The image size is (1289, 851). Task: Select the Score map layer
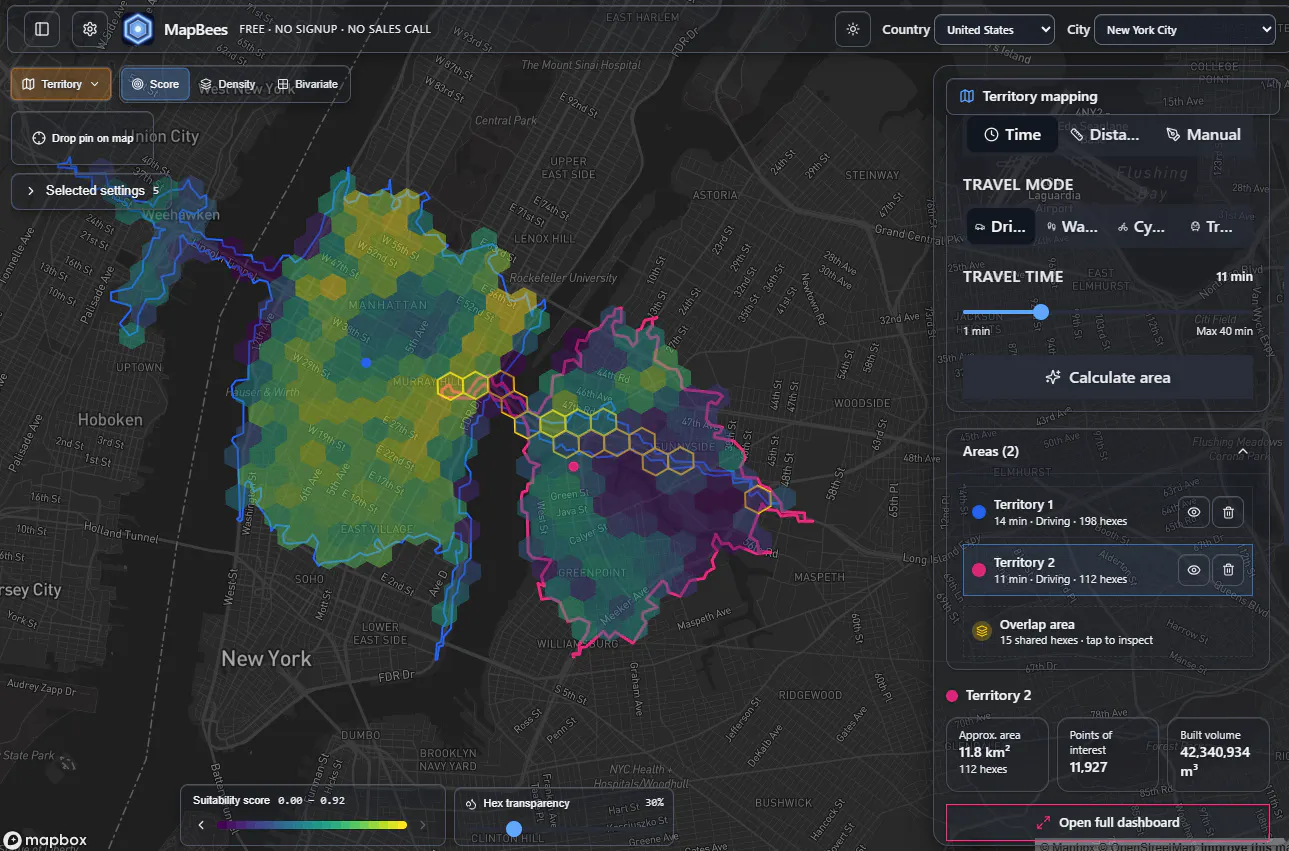coord(155,84)
